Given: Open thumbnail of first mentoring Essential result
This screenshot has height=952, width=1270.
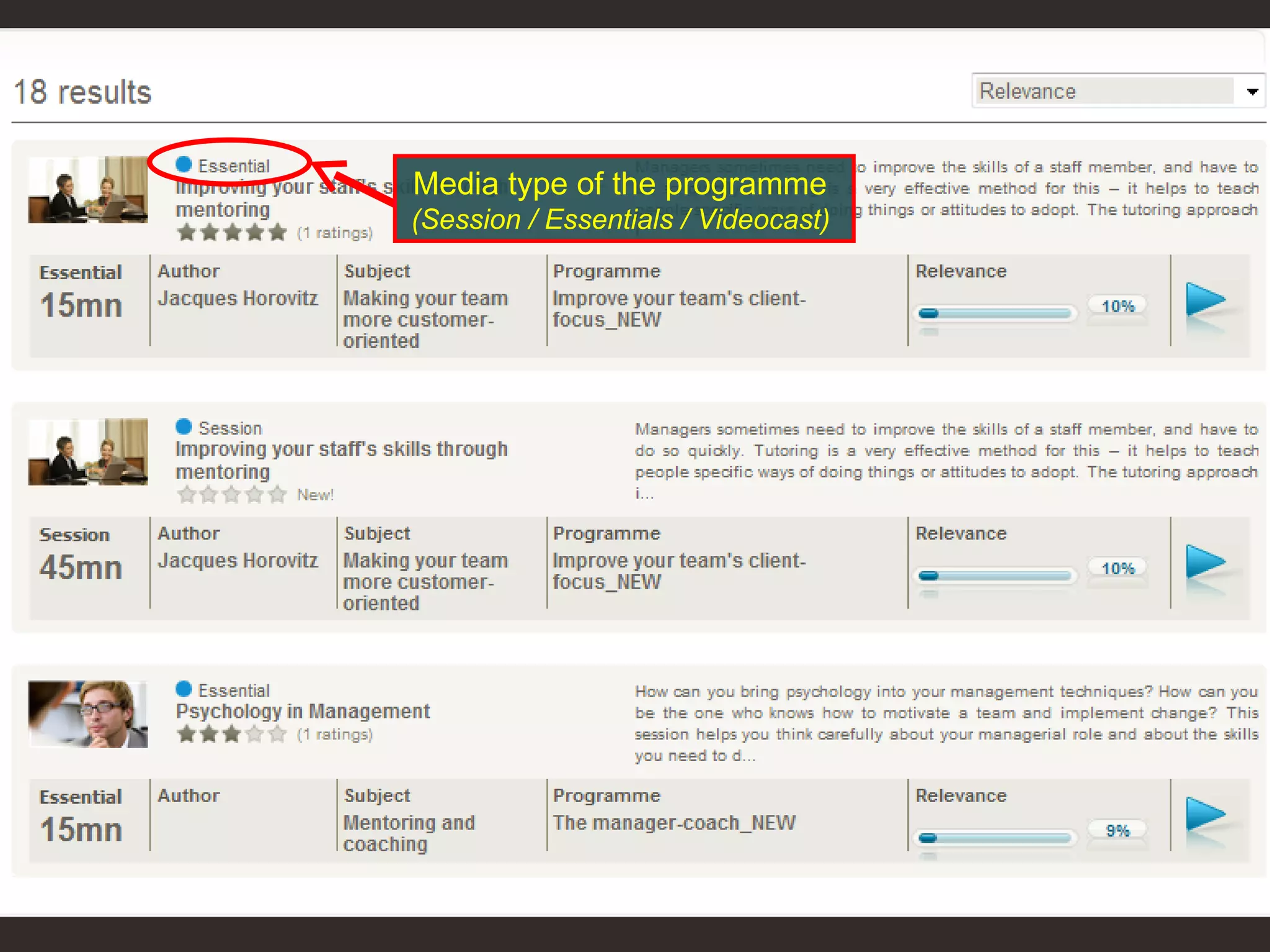Looking at the screenshot, I should 87,190.
